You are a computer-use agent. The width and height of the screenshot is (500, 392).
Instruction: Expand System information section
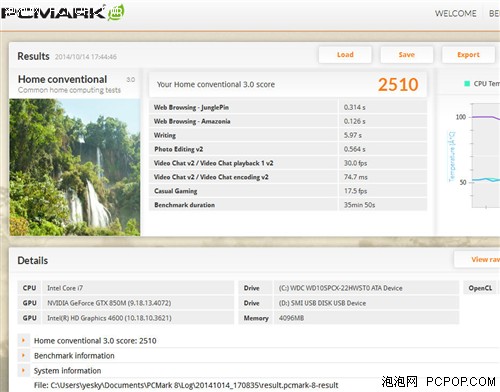[x=23, y=370]
